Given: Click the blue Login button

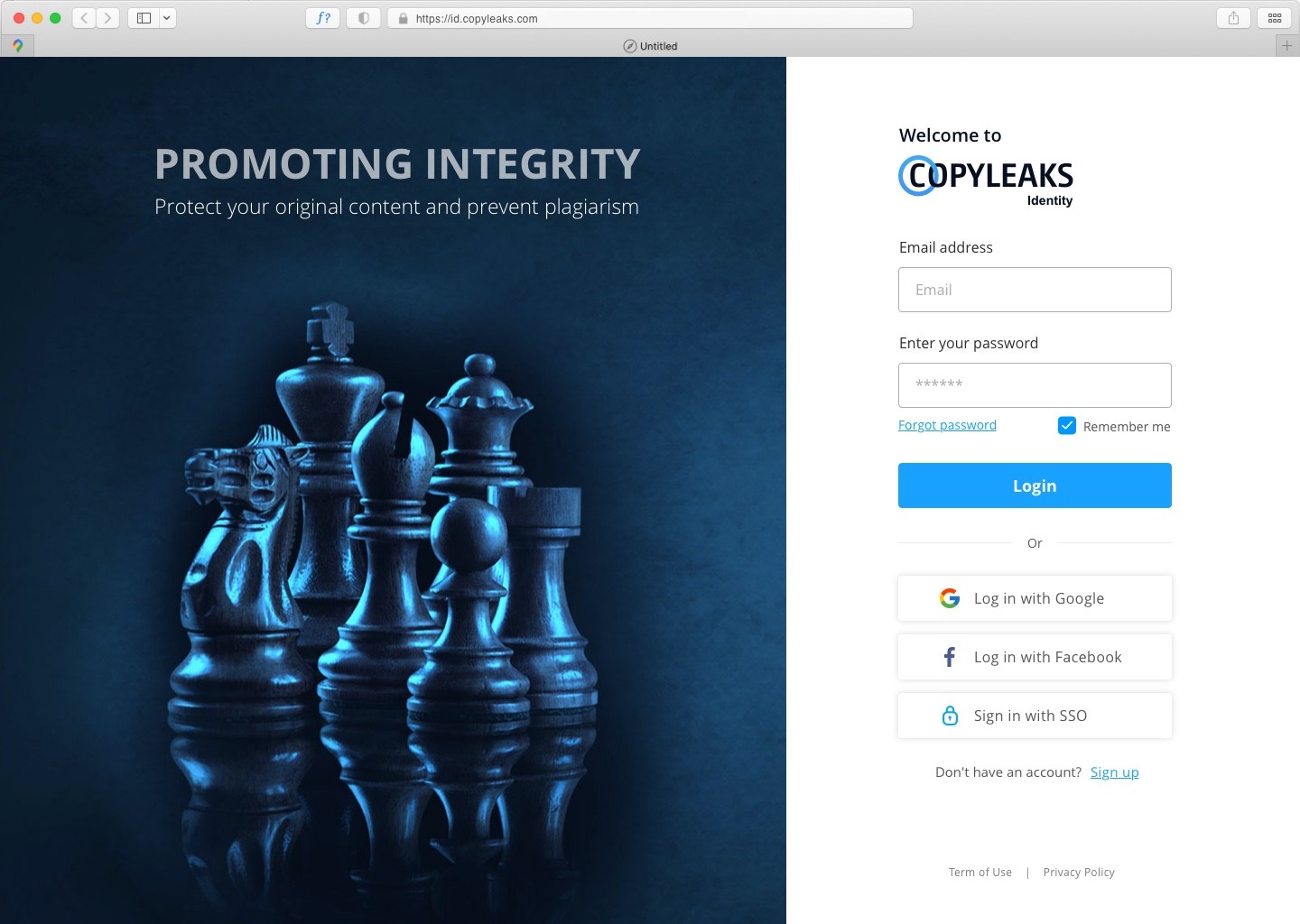Looking at the screenshot, I should 1035,485.
